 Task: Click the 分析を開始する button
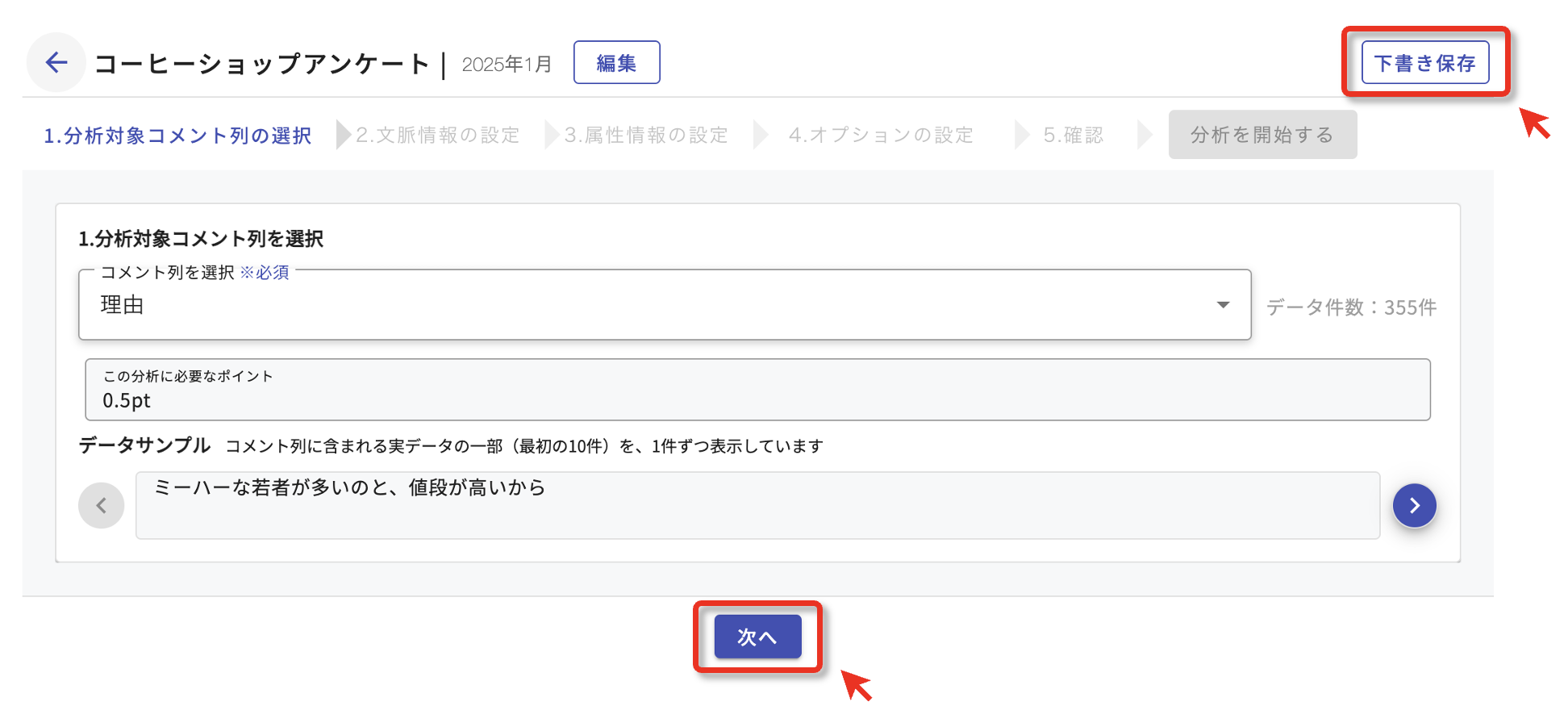click(x=1261, y=135)
